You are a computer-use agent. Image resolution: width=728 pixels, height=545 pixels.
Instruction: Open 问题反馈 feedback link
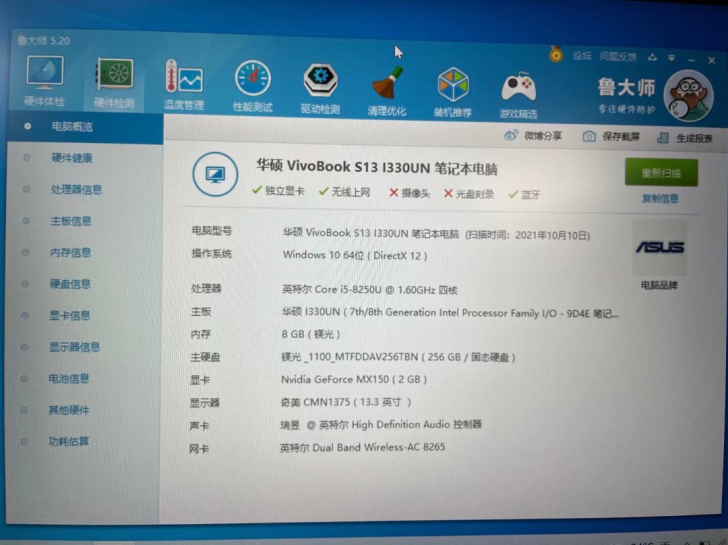[618, 57]
